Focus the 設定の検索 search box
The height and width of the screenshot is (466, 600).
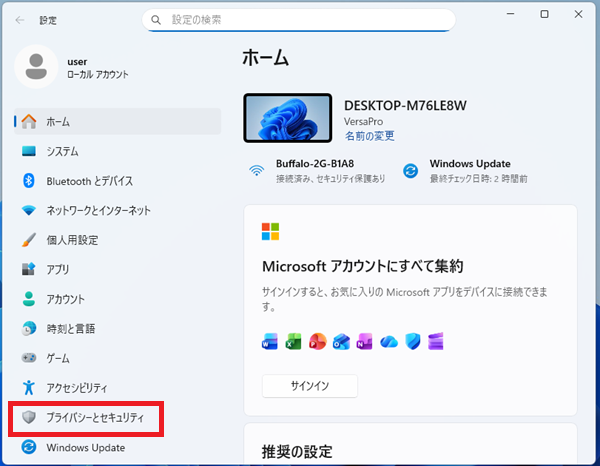pyautogui.click(x=298, y=20)
